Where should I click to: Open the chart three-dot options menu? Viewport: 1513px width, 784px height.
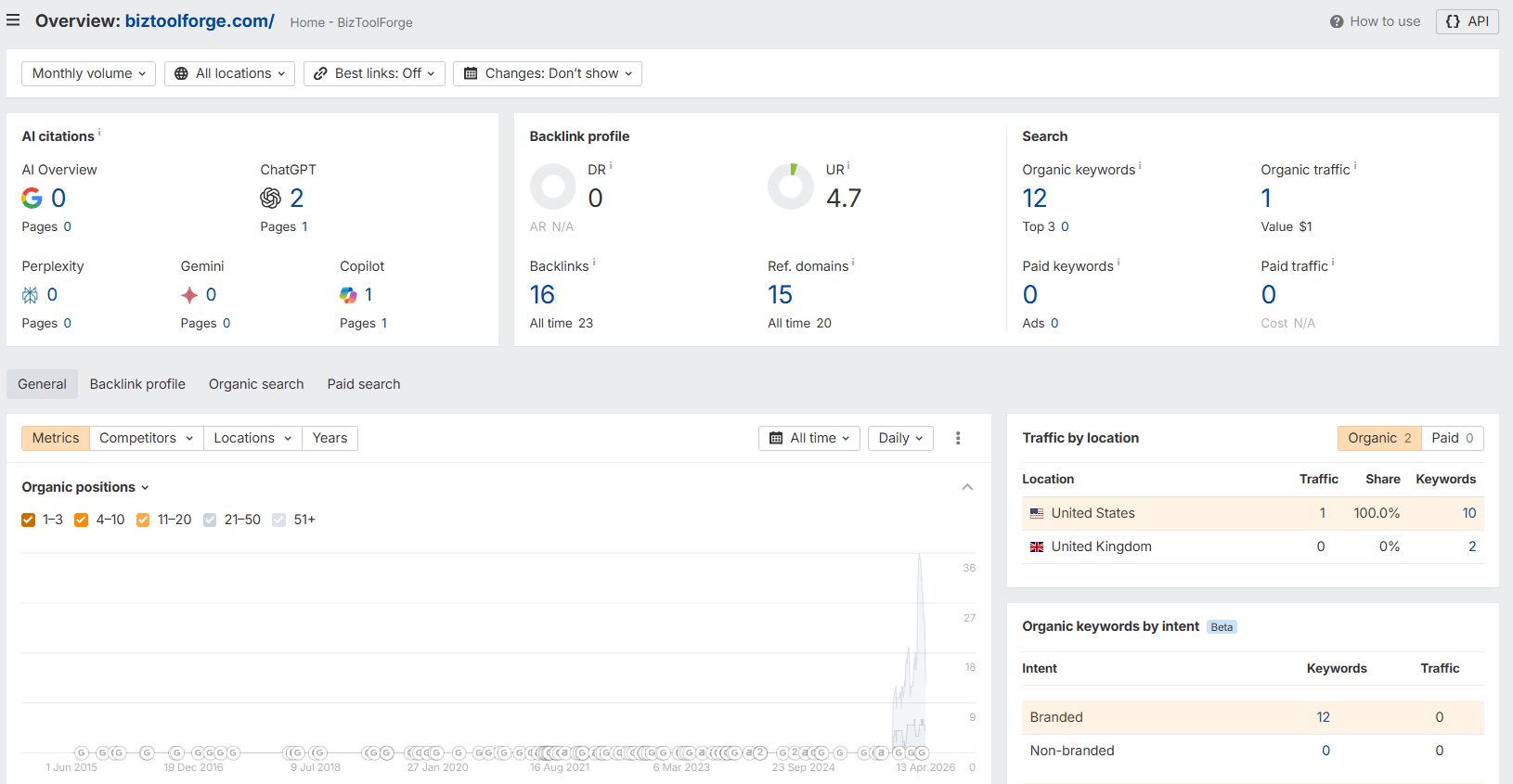[x=958, y=438]
